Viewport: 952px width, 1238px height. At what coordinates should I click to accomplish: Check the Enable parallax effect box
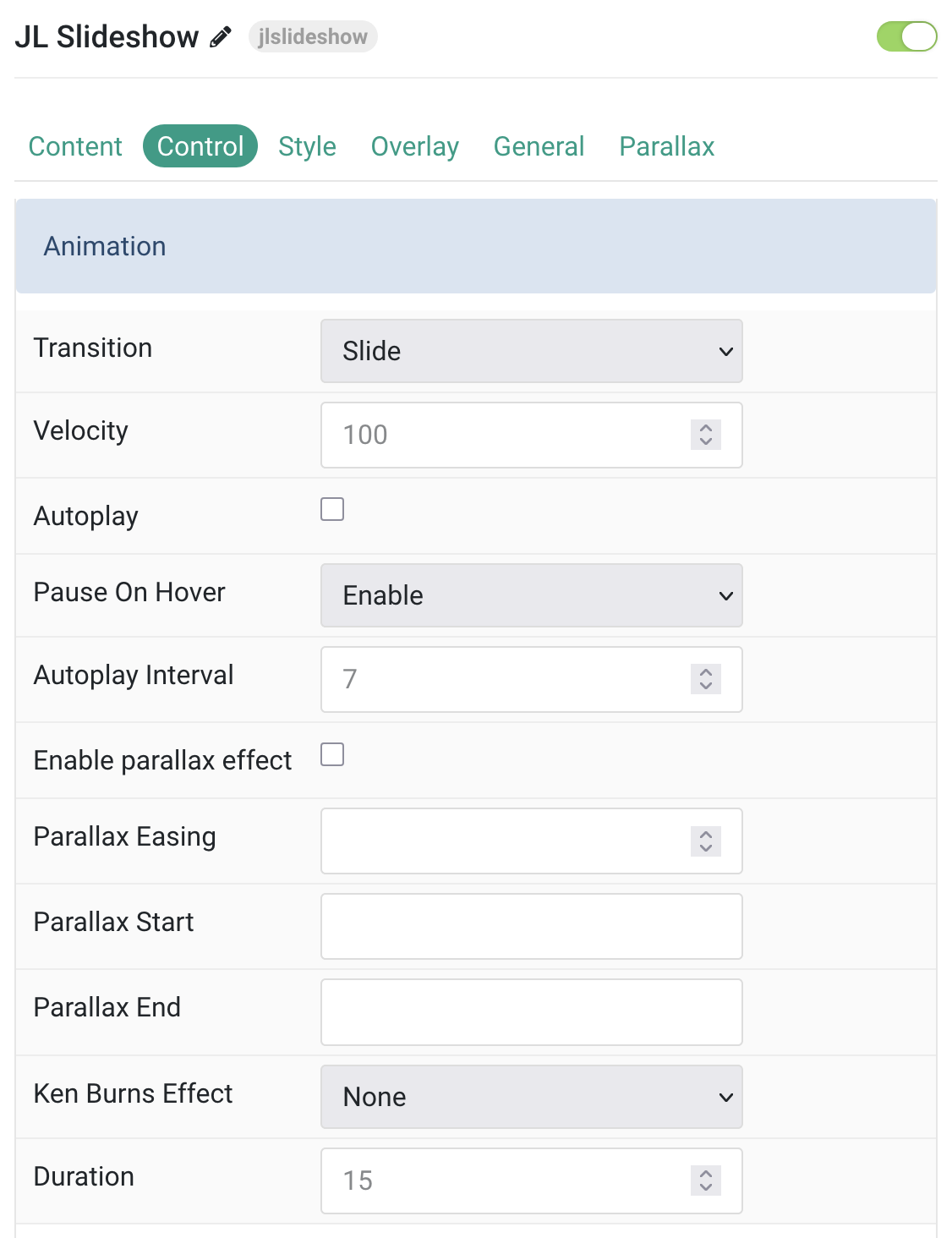click(x=332, y=754)
